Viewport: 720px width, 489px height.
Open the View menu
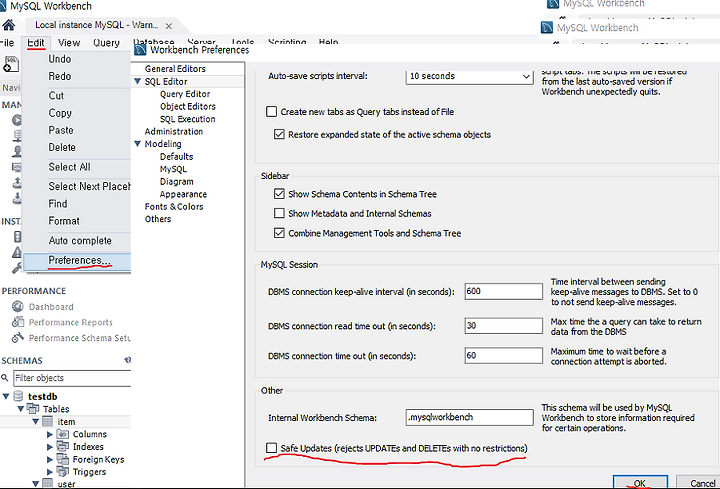point(69,43)
